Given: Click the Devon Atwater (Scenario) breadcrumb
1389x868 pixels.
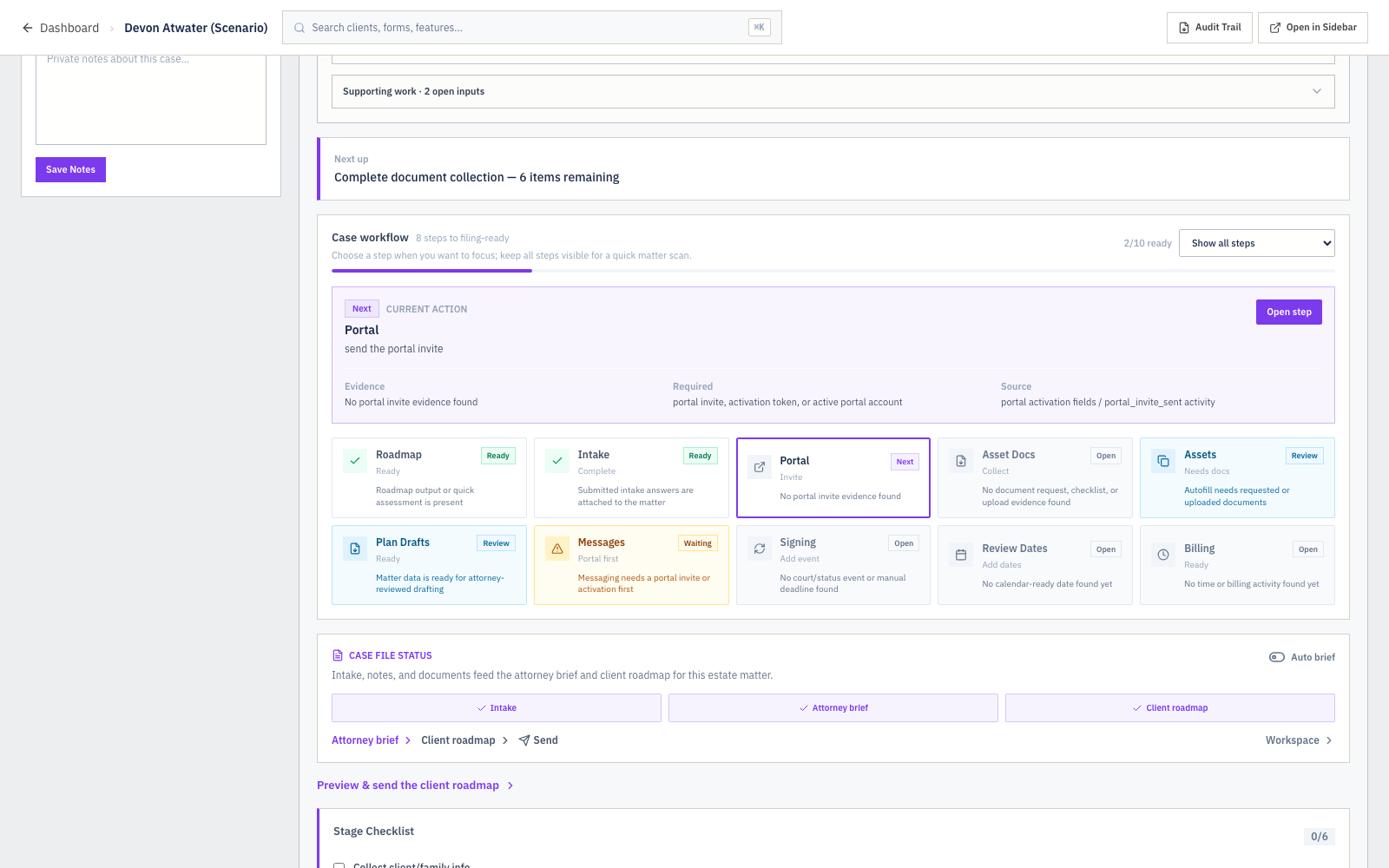Looking at the screenshot, I should (x=196, y=28).
